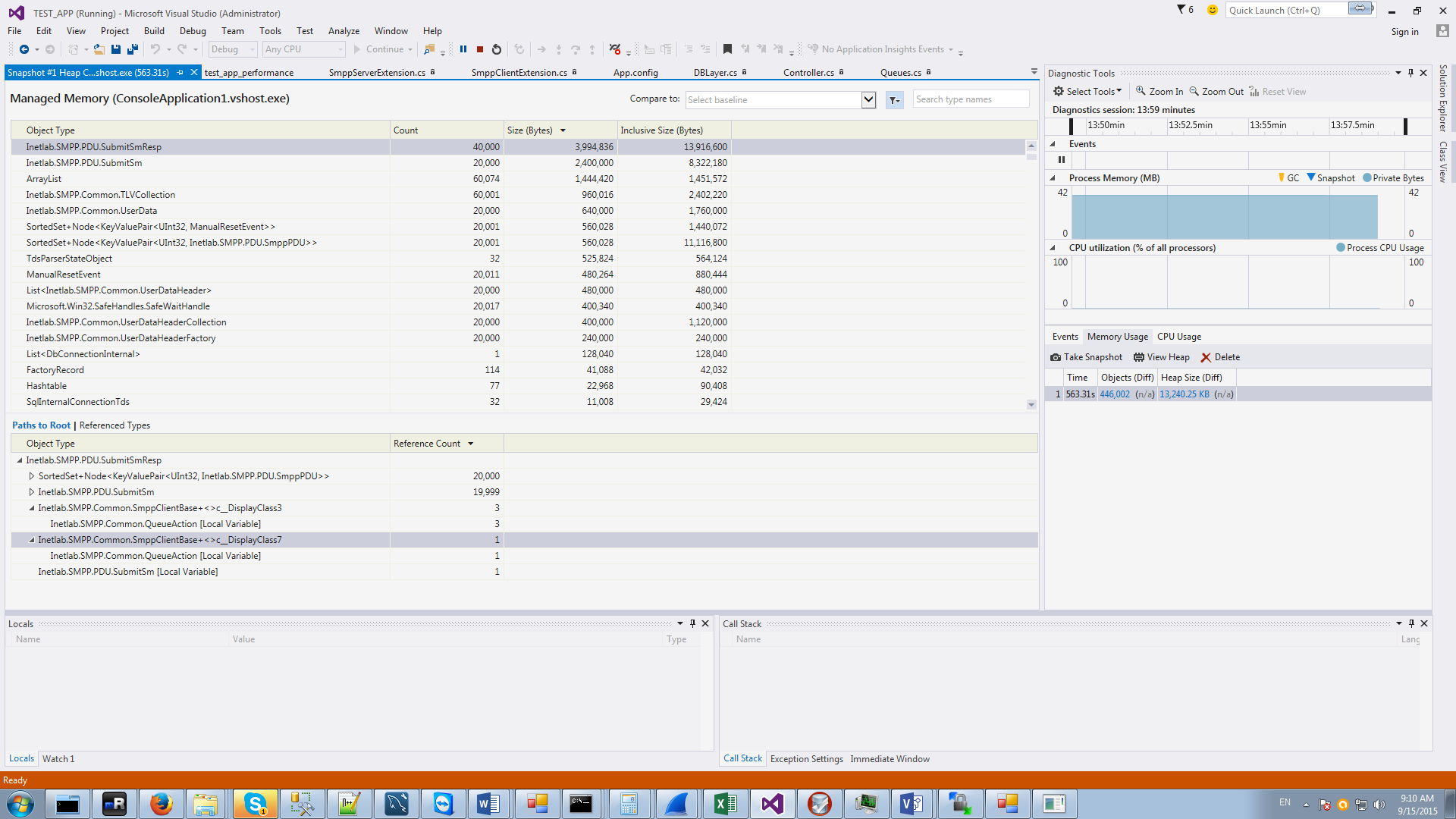Open the Select baseline combo box
Viewport: 1456px width, 819px height.
tap(781, 100)
